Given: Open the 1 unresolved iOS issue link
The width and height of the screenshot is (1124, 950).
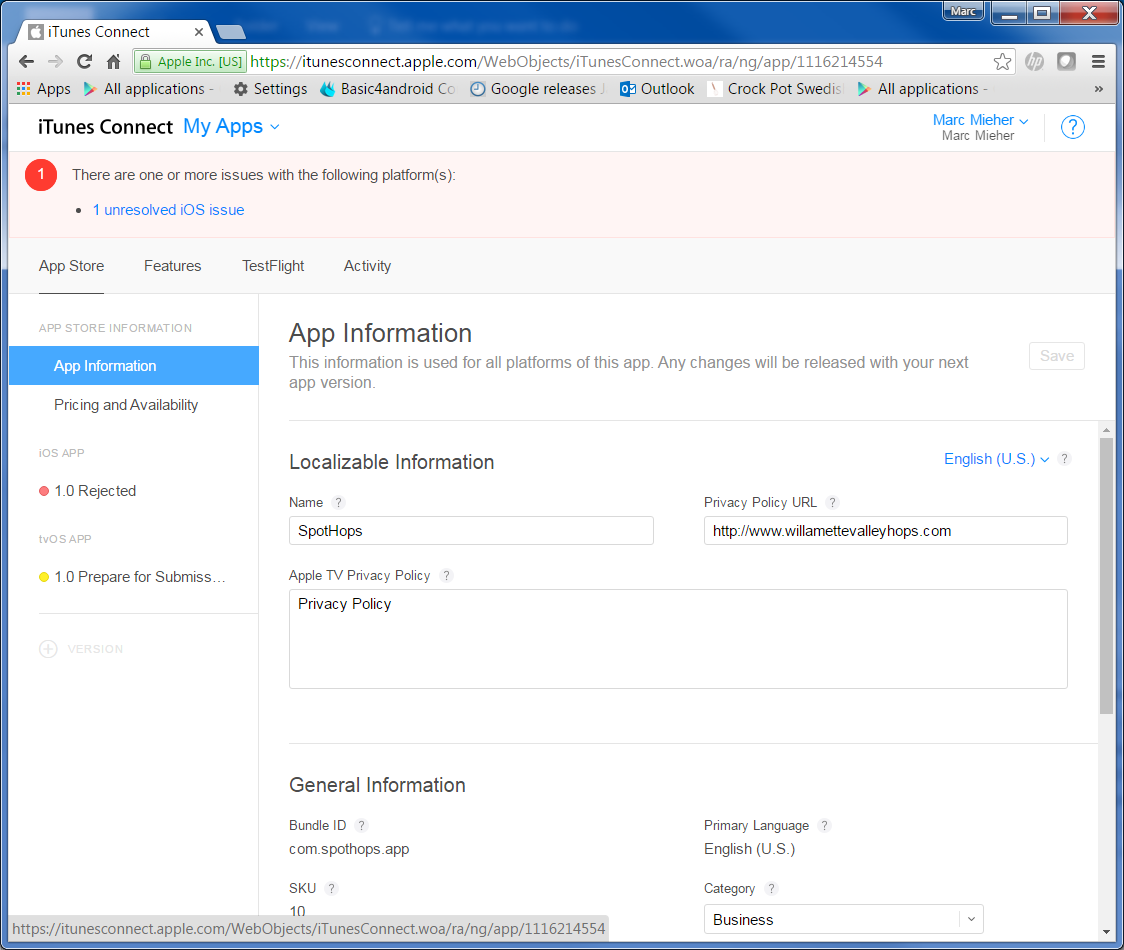Looking at the screenshot, I should click(x=168, y=210).
